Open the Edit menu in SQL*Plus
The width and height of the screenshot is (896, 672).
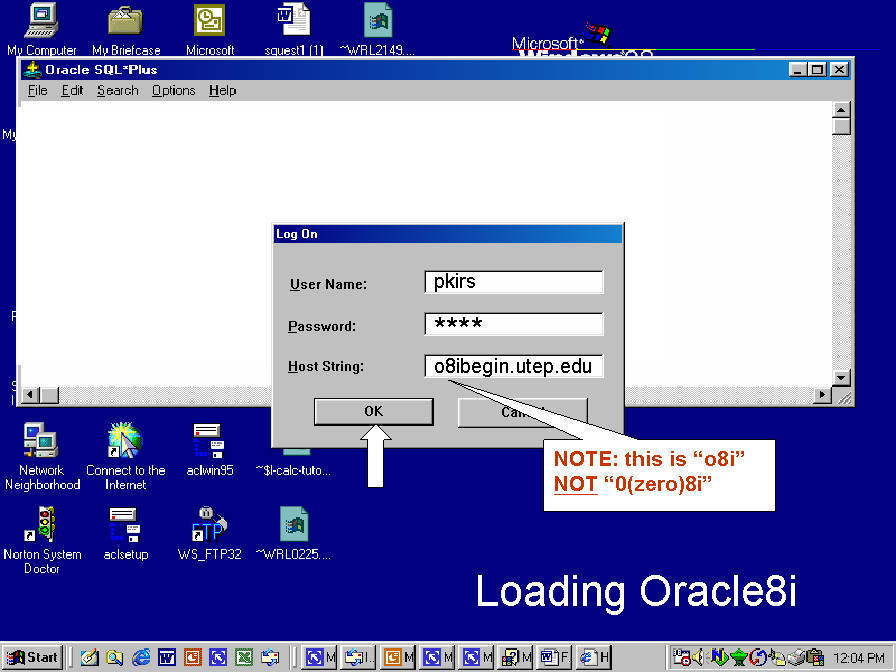[x=73, y=90]
